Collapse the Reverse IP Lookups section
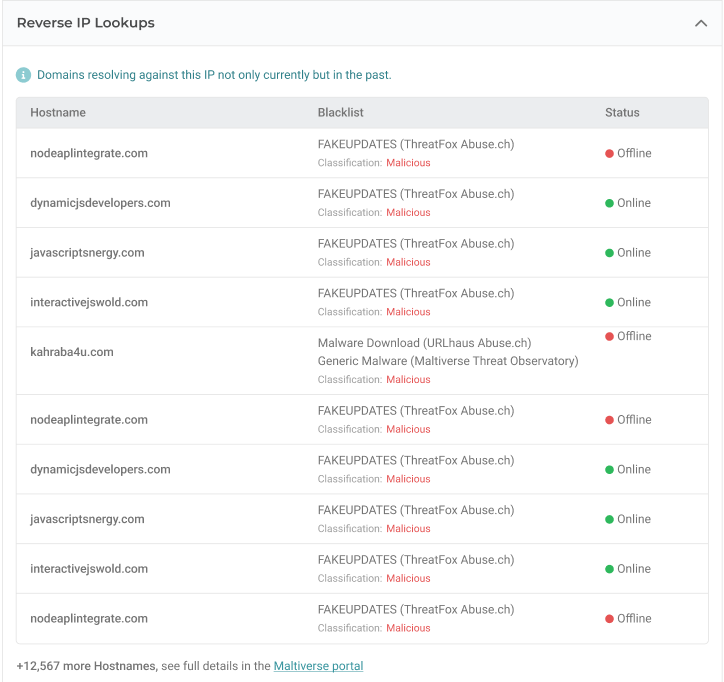The height and width of the screenshot is (682, 724). (700, 23)
